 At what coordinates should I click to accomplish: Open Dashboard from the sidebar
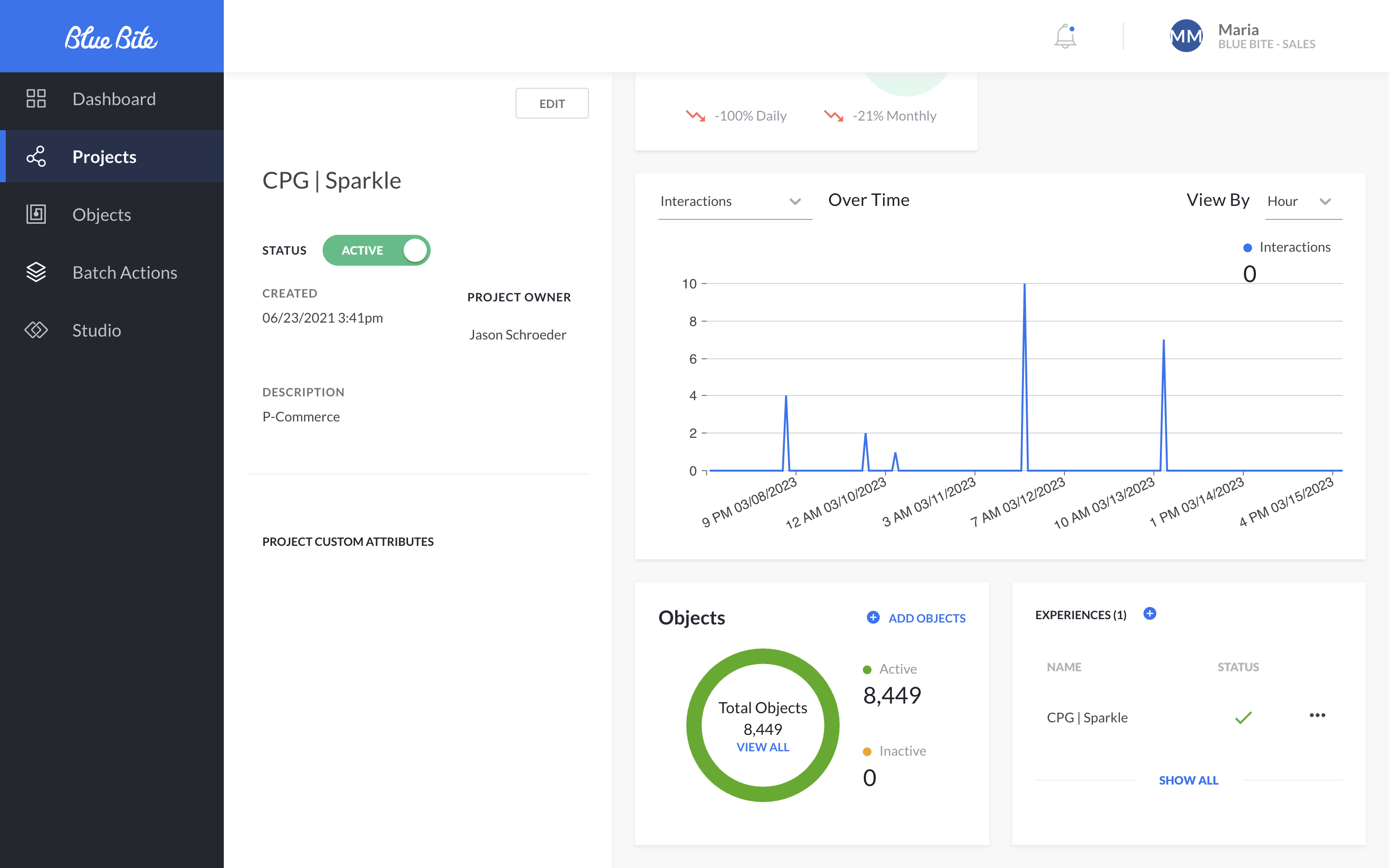click(x=114, y=99)
